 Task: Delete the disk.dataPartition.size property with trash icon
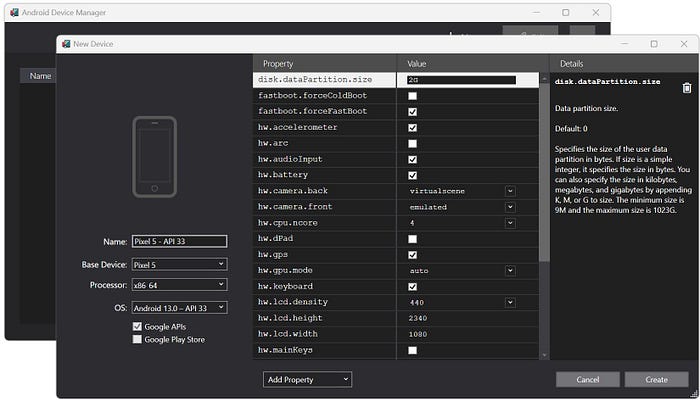pos(687,88)
